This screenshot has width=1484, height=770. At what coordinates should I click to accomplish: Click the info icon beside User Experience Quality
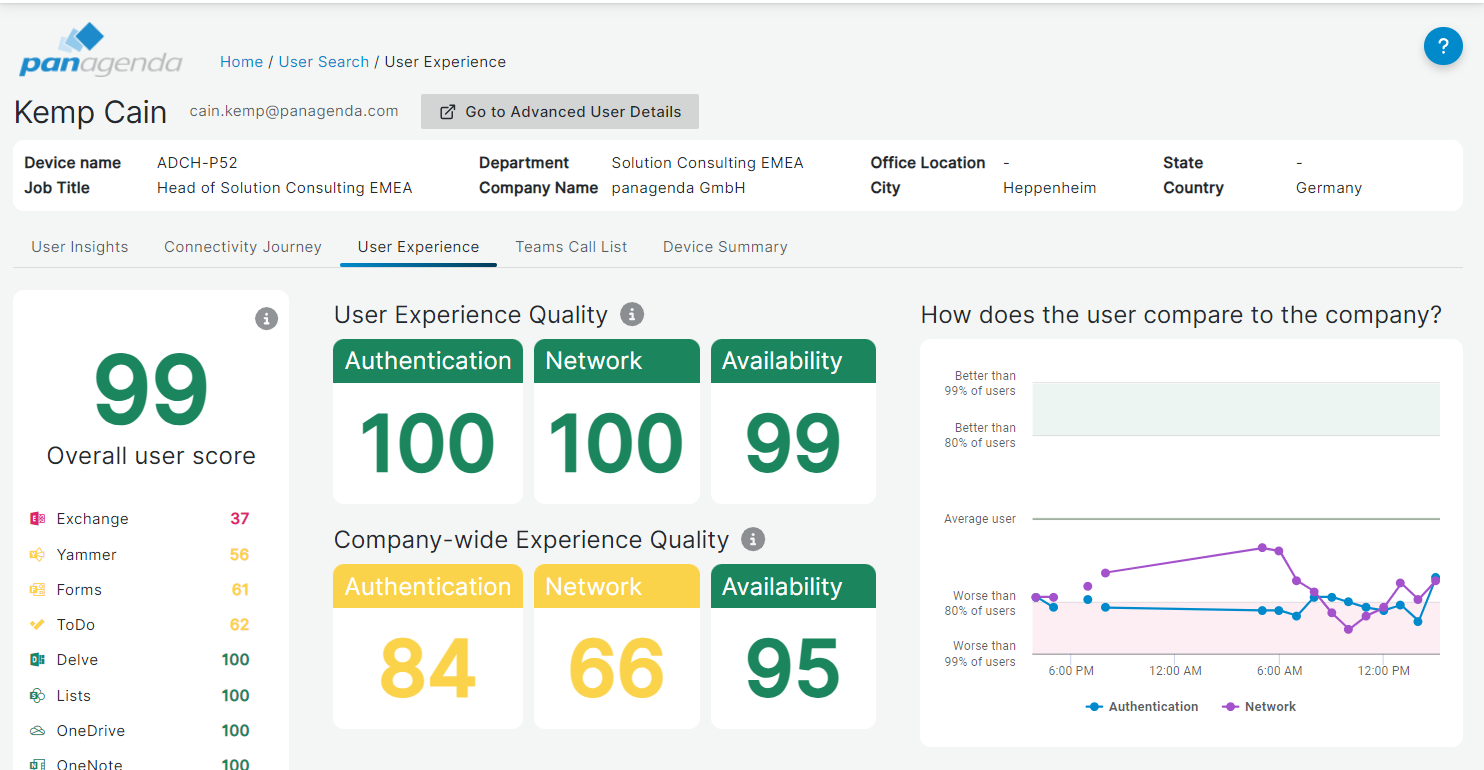pos(632,314)
